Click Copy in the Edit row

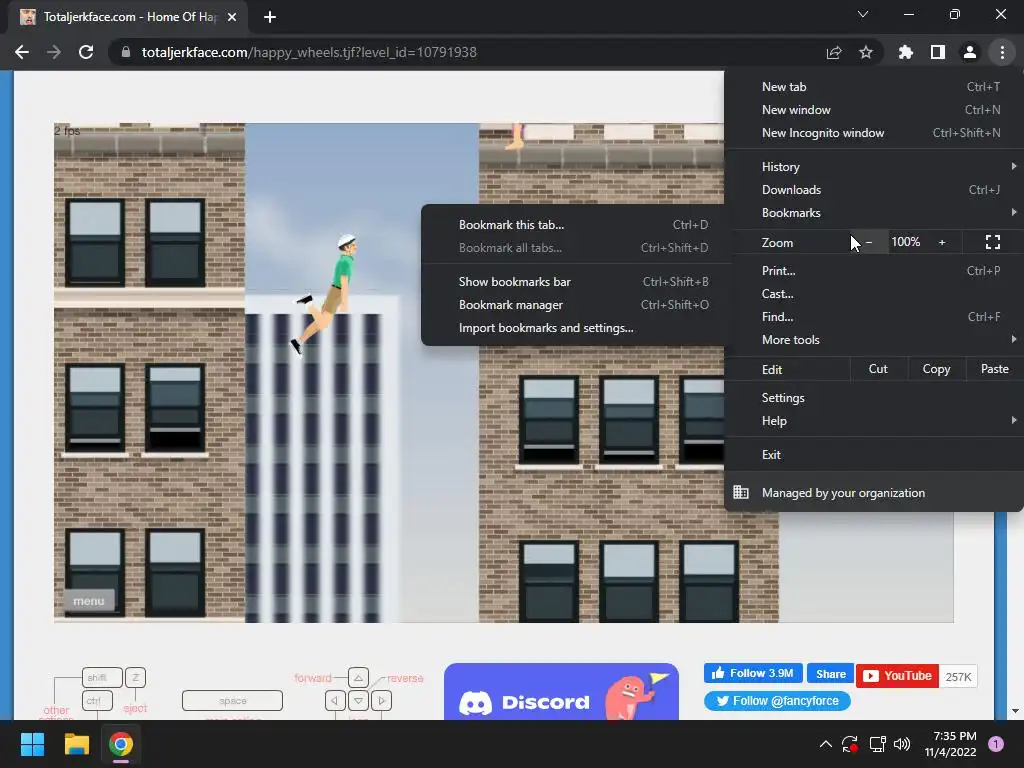[936, 369]
